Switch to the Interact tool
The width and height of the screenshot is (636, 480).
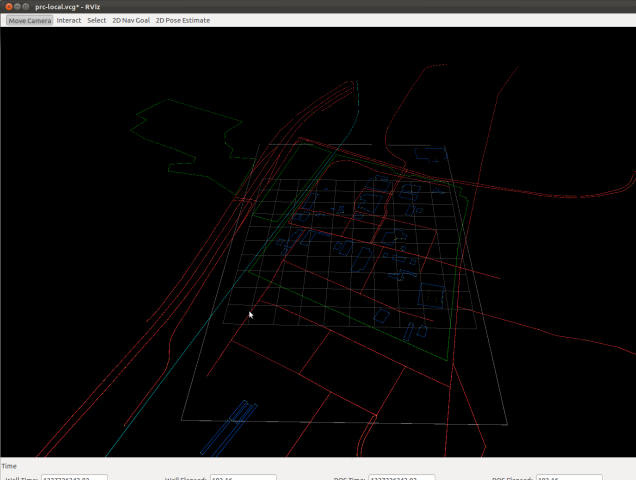69,20
